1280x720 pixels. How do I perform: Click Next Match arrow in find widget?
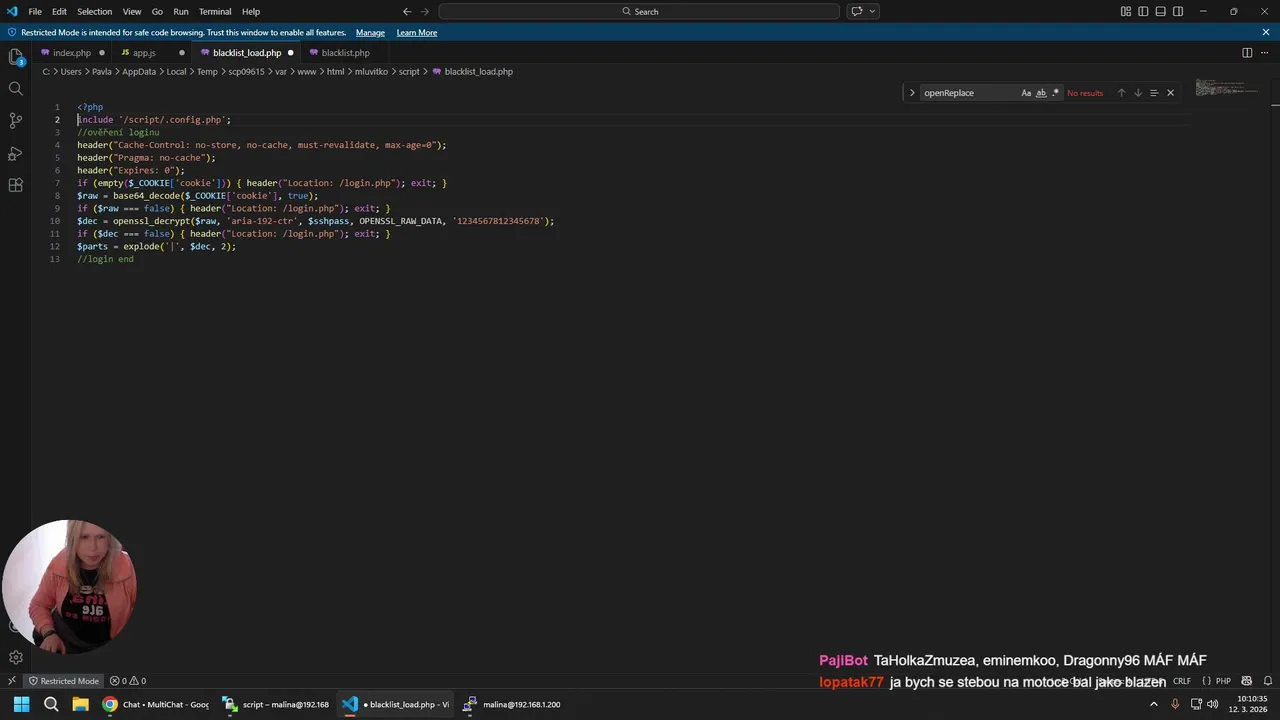[x=1137, y=93]
